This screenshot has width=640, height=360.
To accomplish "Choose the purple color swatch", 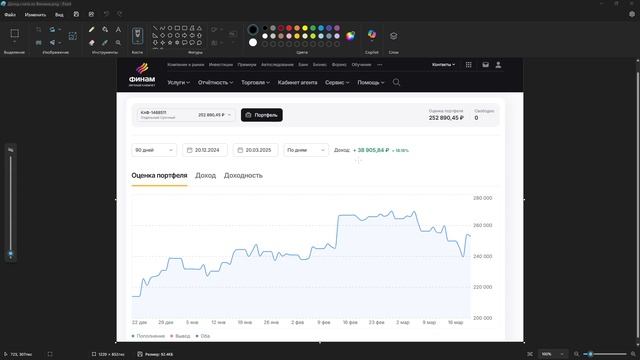I will tap(337, 28).
